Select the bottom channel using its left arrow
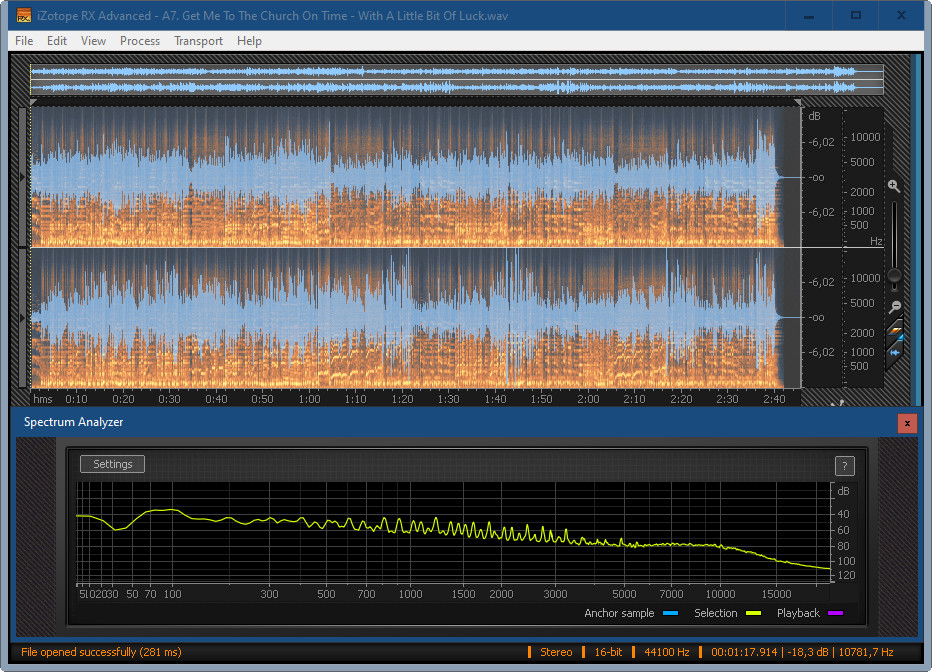Screen dimensions: 932x672 tap(23, 318)
